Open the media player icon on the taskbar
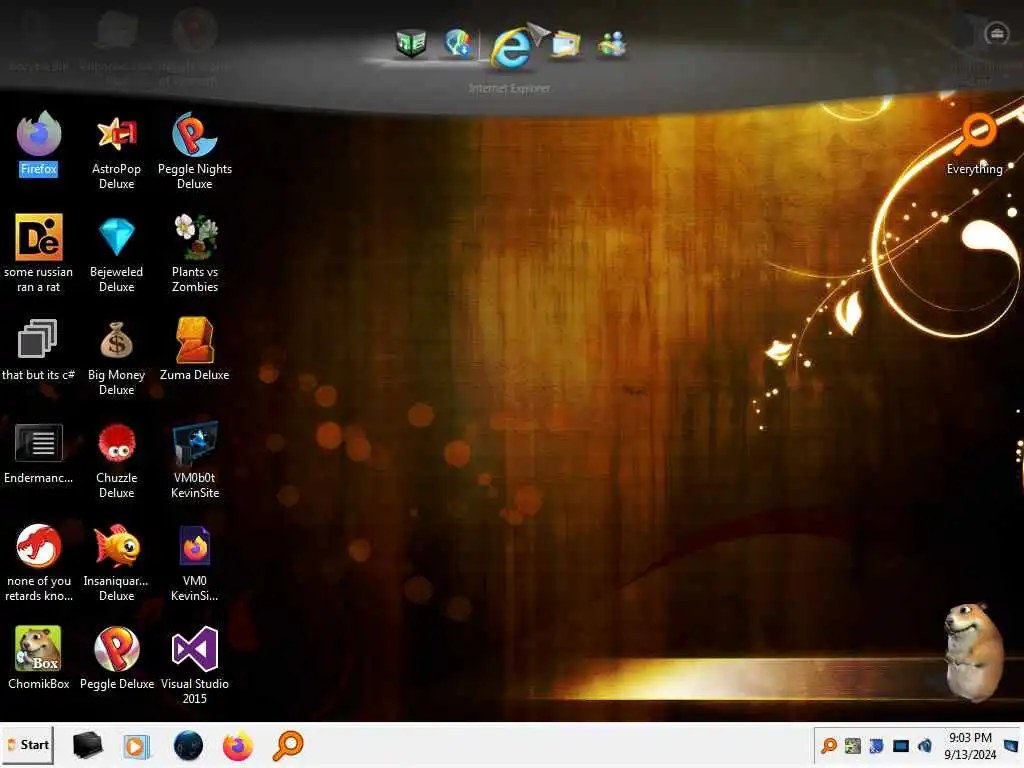The image size is (1024, 768). (136, 746)
